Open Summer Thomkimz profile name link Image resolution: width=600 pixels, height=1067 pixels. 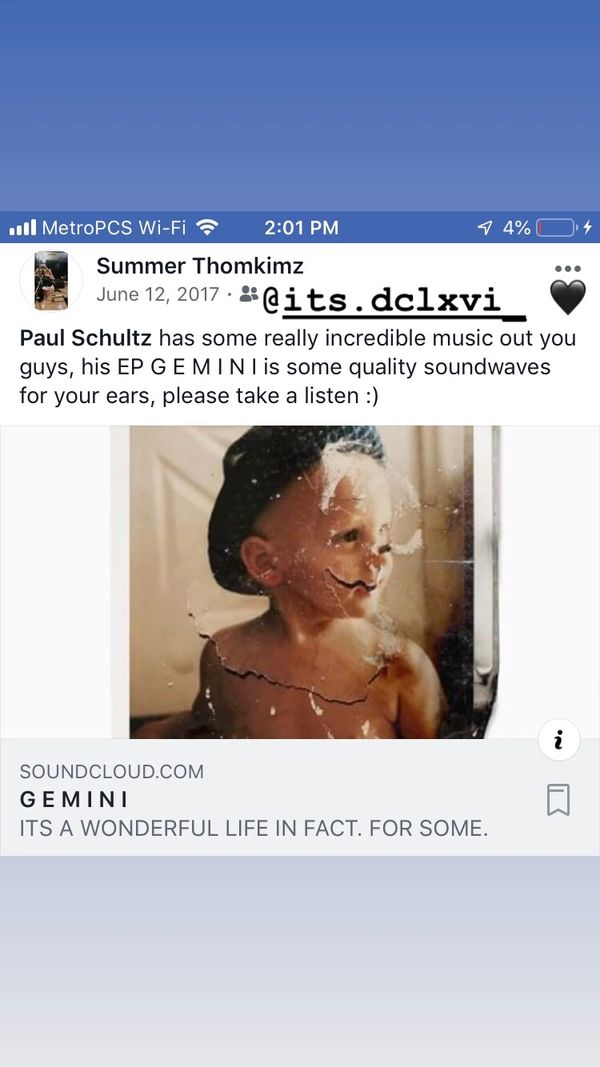tap(200, 266)
